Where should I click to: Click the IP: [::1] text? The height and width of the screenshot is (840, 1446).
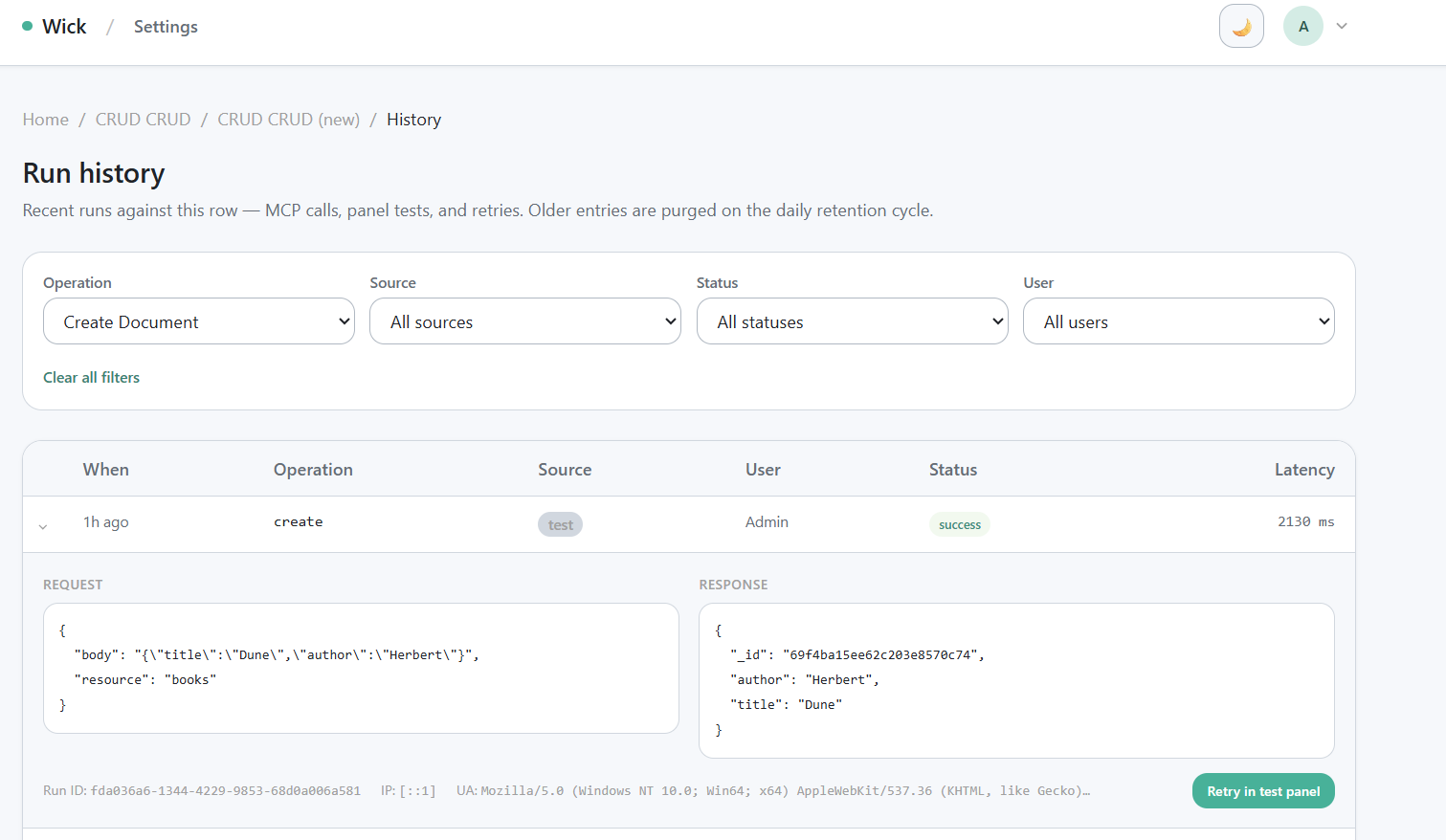click(x=409, y=790)
